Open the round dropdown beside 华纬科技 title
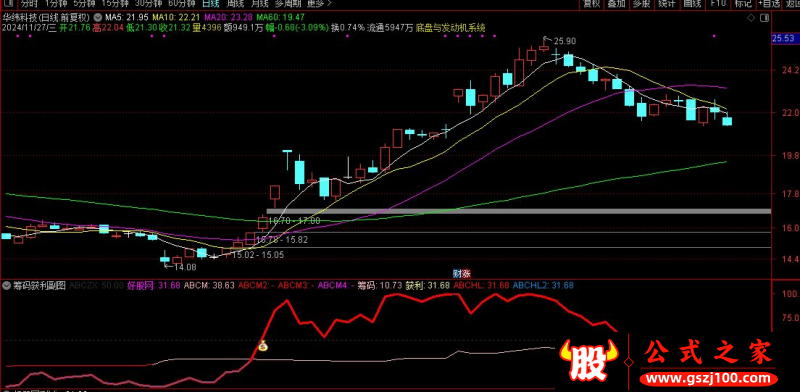This screenshot has width=800, height=392. click(98, 16)
